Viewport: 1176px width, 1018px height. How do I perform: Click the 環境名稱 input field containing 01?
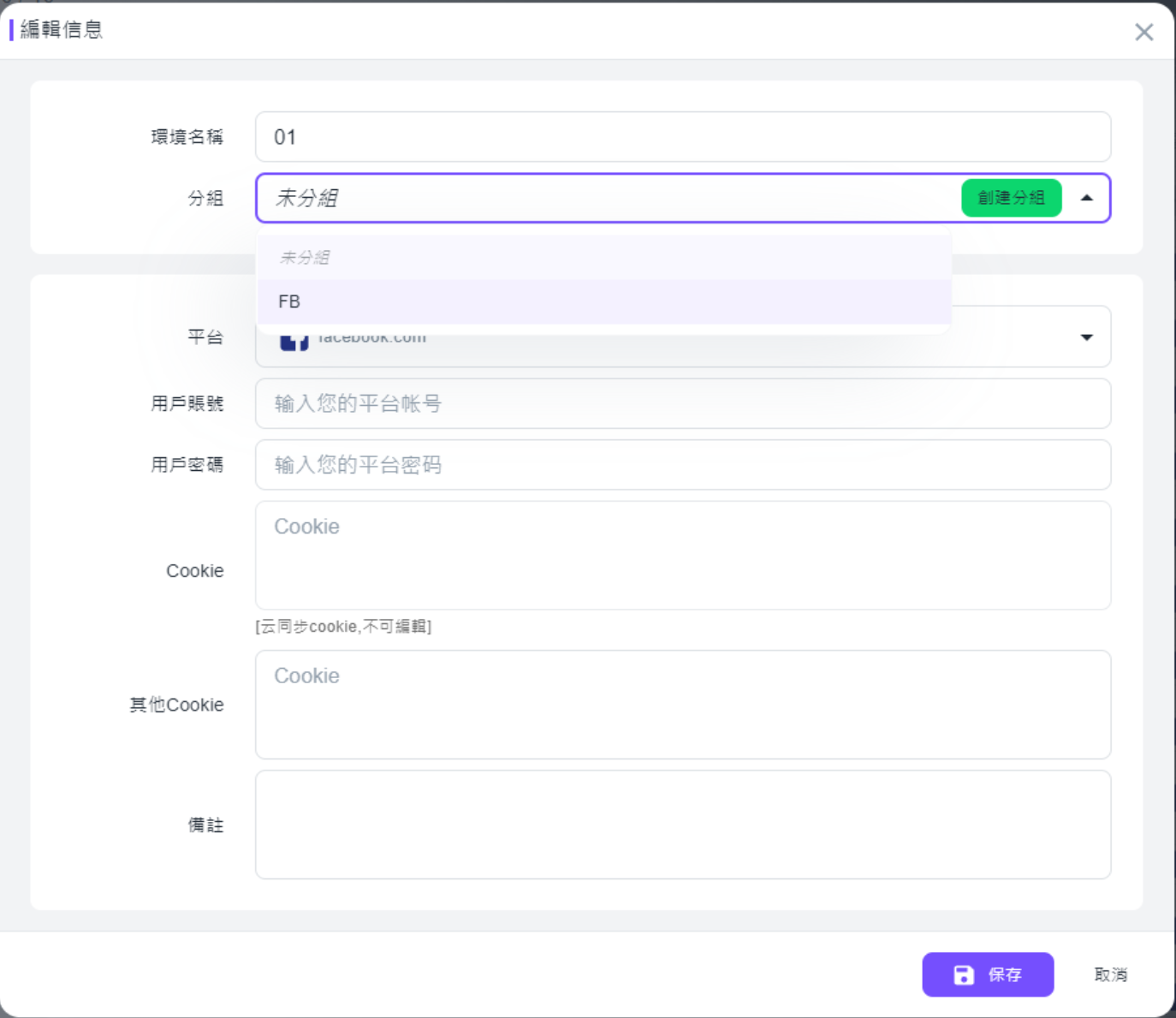coord(683,137)
